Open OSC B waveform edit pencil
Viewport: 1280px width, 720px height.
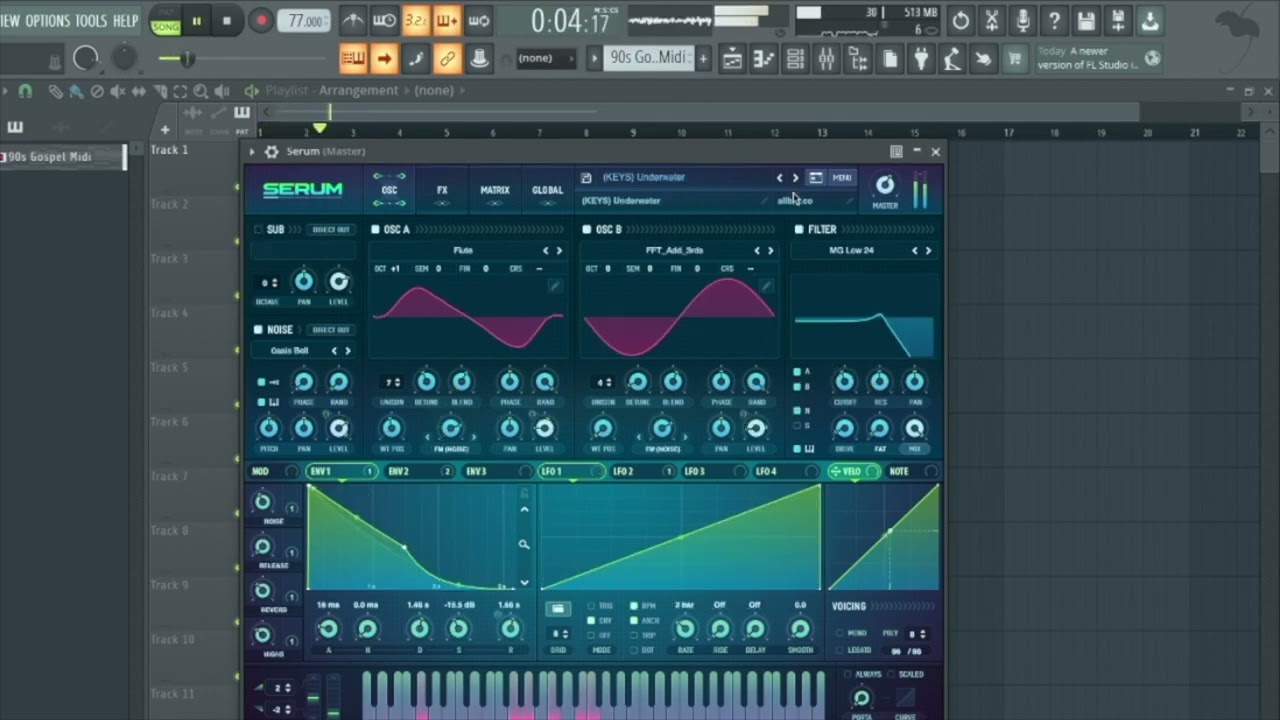click(766, 287)
